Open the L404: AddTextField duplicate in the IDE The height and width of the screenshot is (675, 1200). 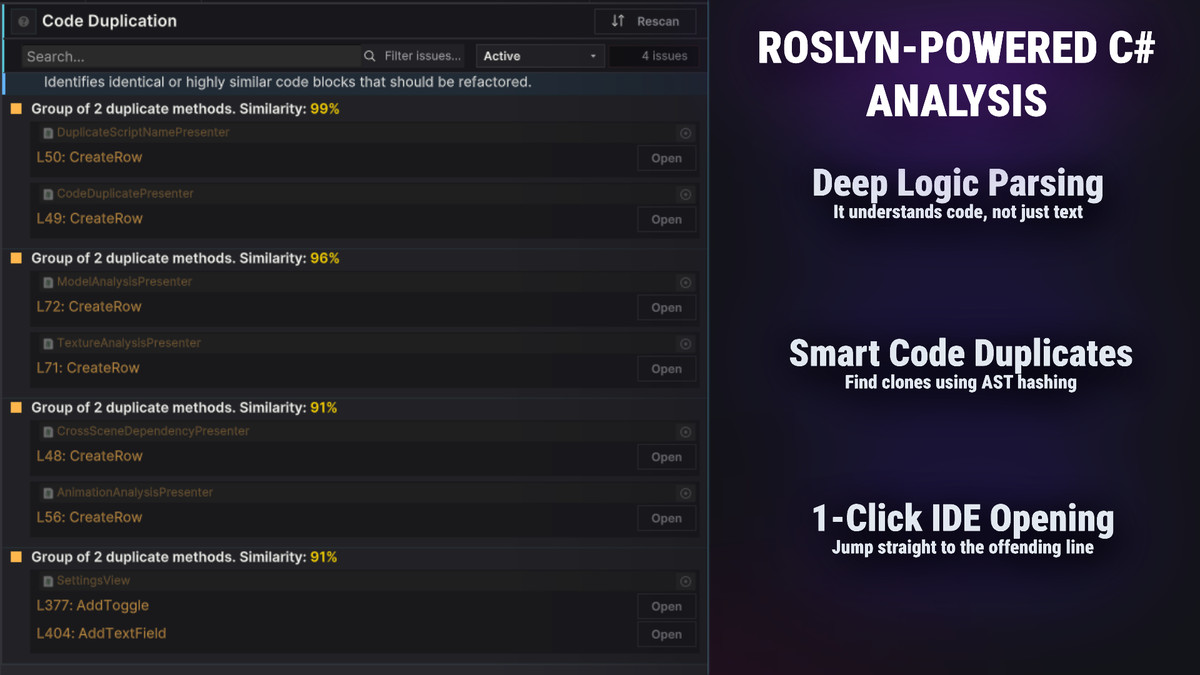667,634
